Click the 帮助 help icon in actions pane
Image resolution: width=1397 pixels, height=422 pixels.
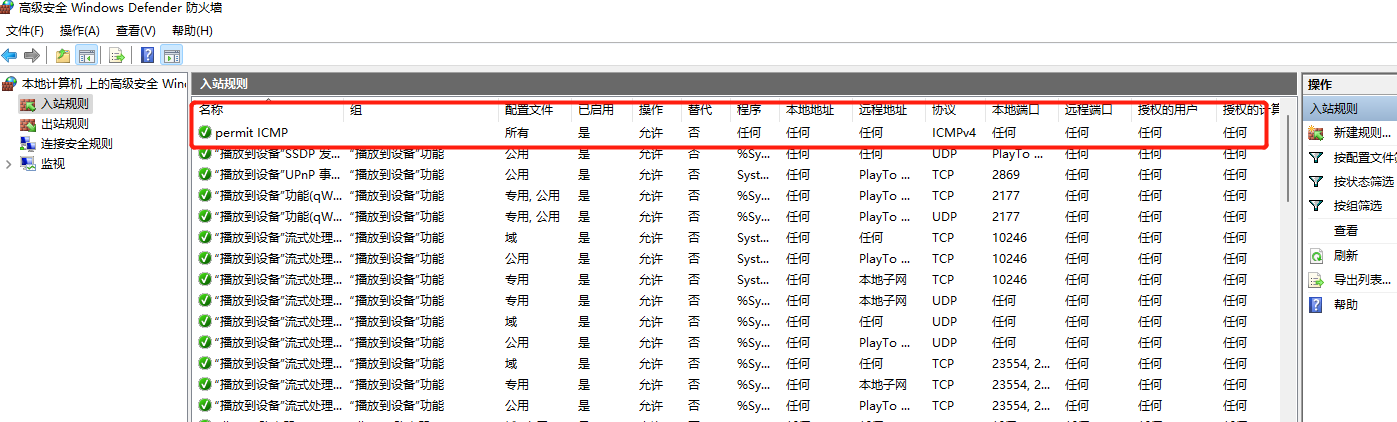pyautogui.click(x=1317, y=304)
